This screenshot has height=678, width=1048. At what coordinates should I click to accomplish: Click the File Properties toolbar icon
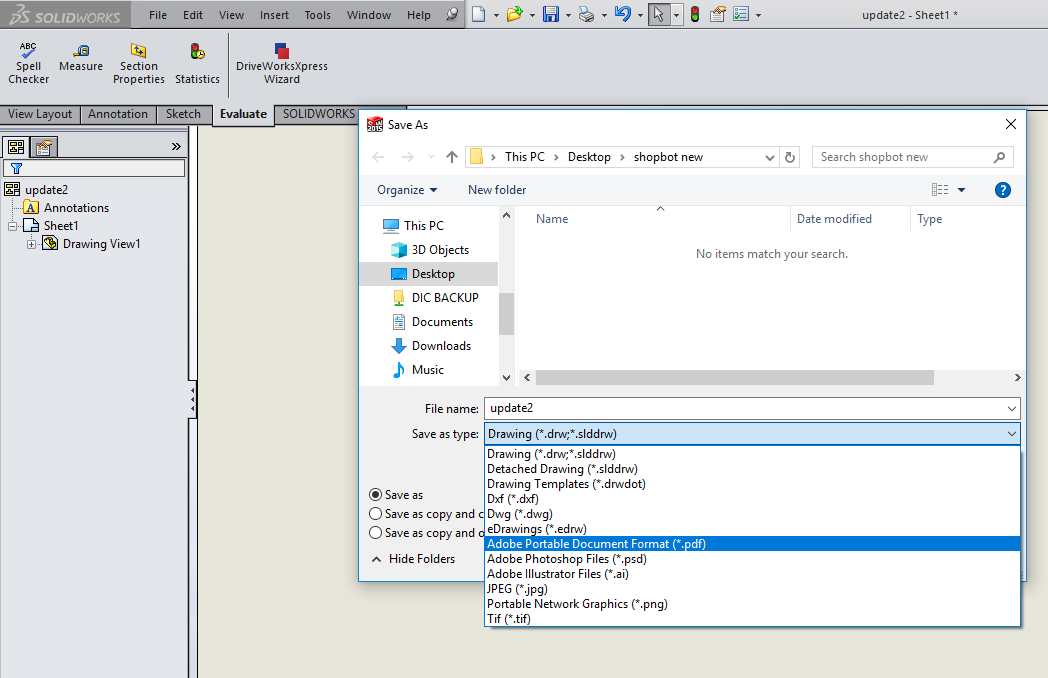tap(718, 14)
